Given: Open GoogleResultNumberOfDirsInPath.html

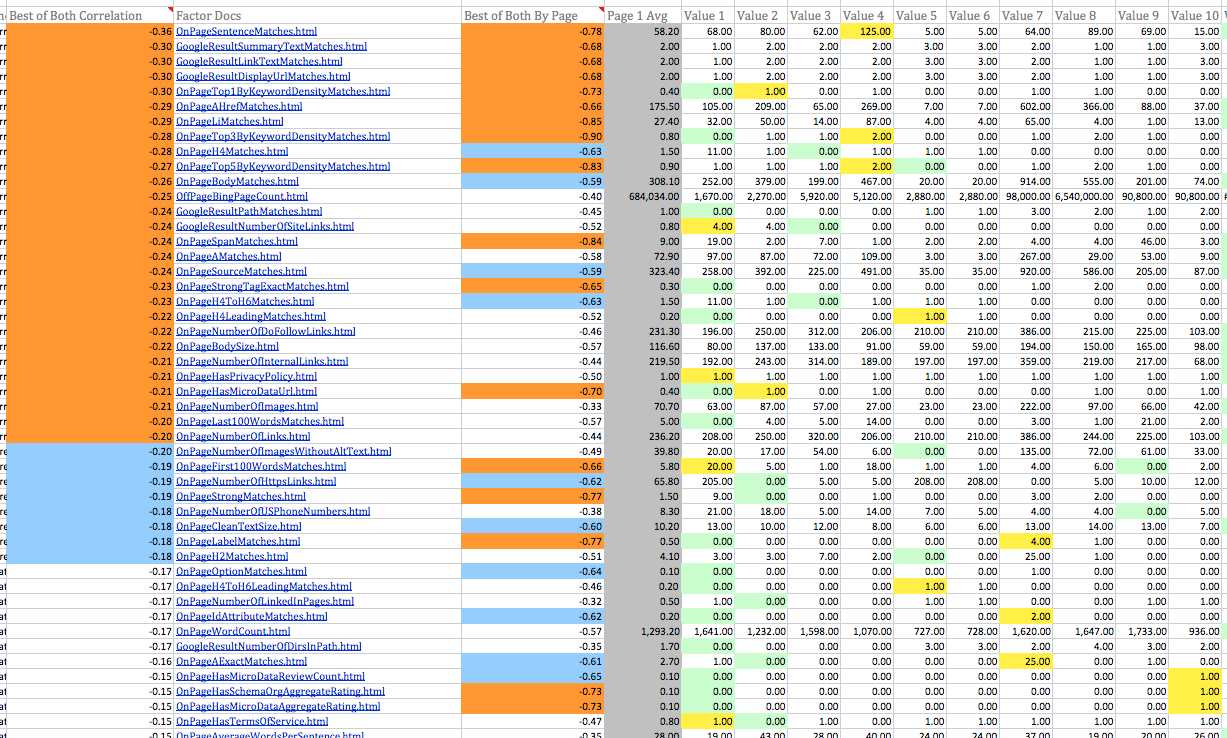Looking at the screenshot, I should [269, 647].
